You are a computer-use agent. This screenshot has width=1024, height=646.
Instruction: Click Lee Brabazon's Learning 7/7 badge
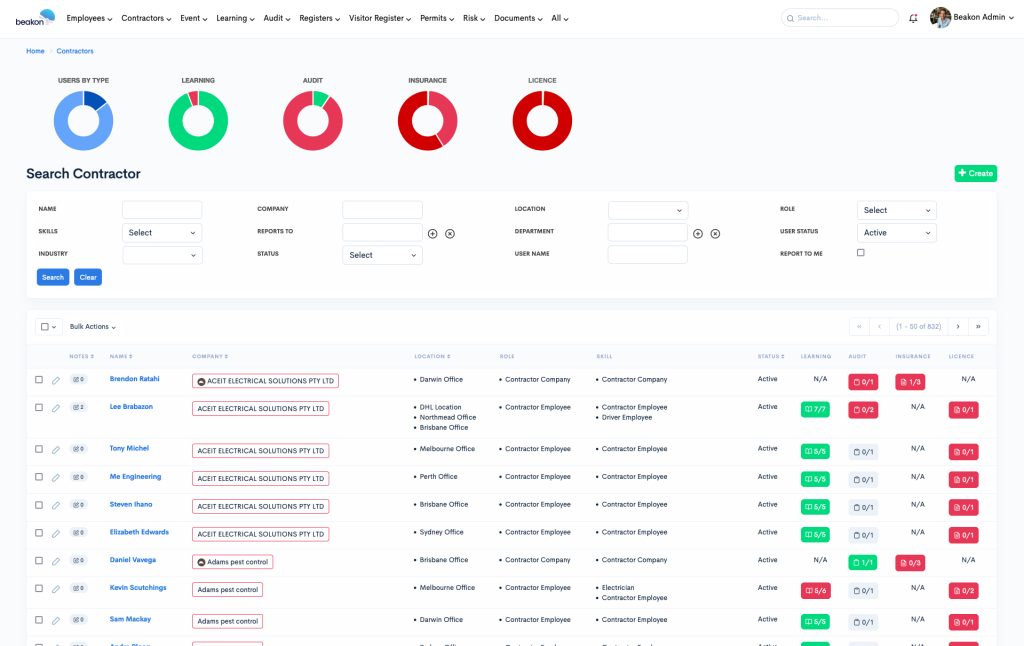tap(814, 409)
